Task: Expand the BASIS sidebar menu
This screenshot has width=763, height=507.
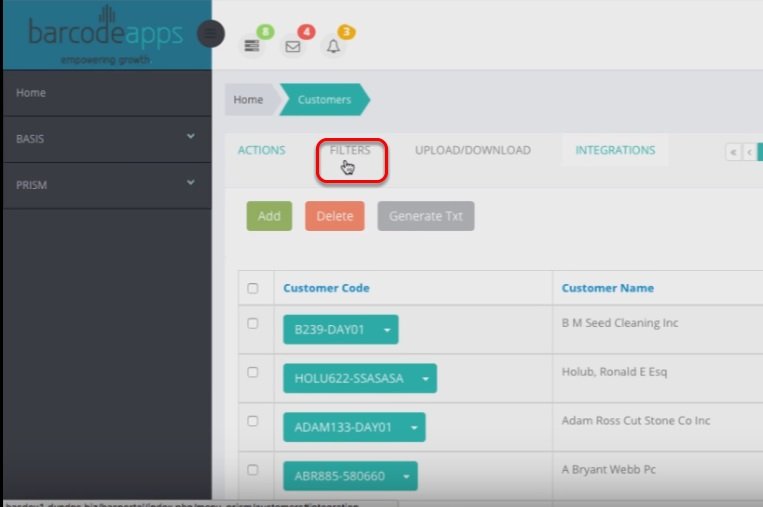Action: [x=107, y=139]
